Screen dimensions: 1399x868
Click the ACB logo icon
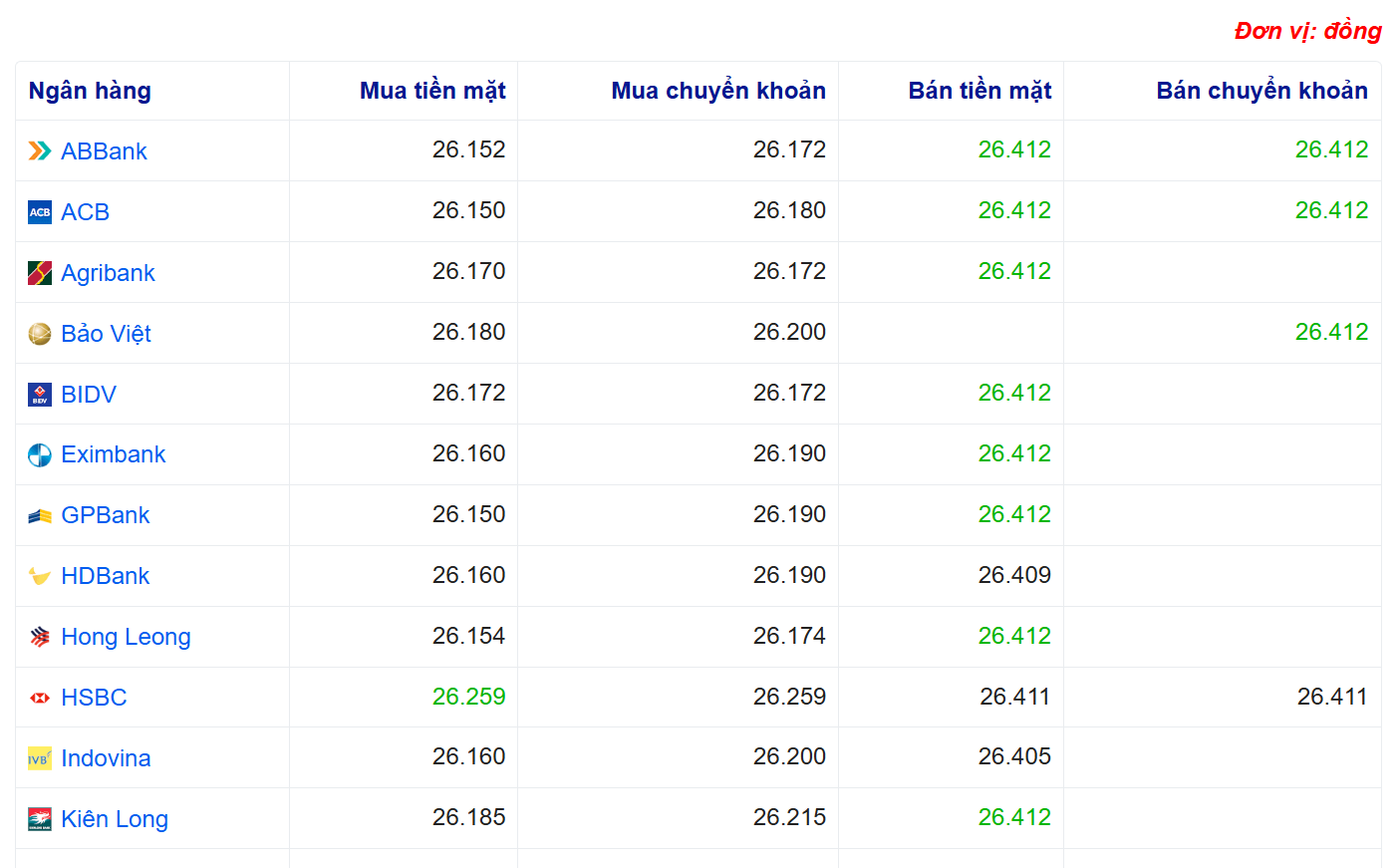click(x=40, y=212)
